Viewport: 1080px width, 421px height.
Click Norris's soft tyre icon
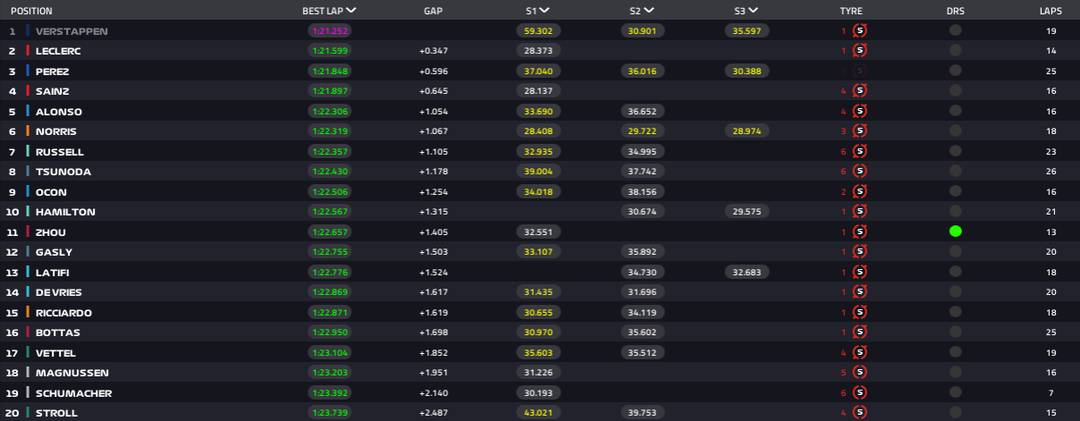(860, 131)
